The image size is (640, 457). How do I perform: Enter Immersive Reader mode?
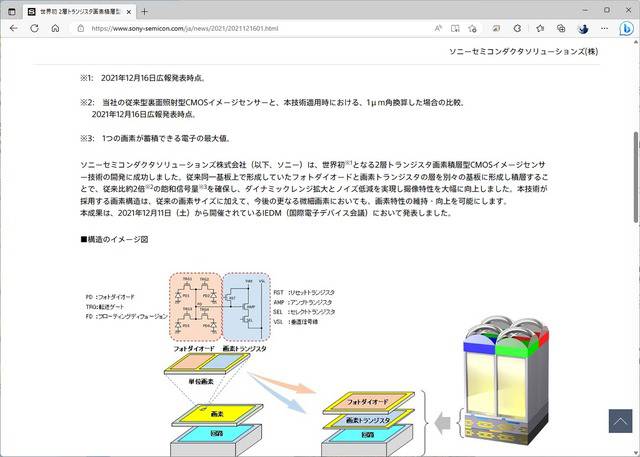click(x=455, y=28)
